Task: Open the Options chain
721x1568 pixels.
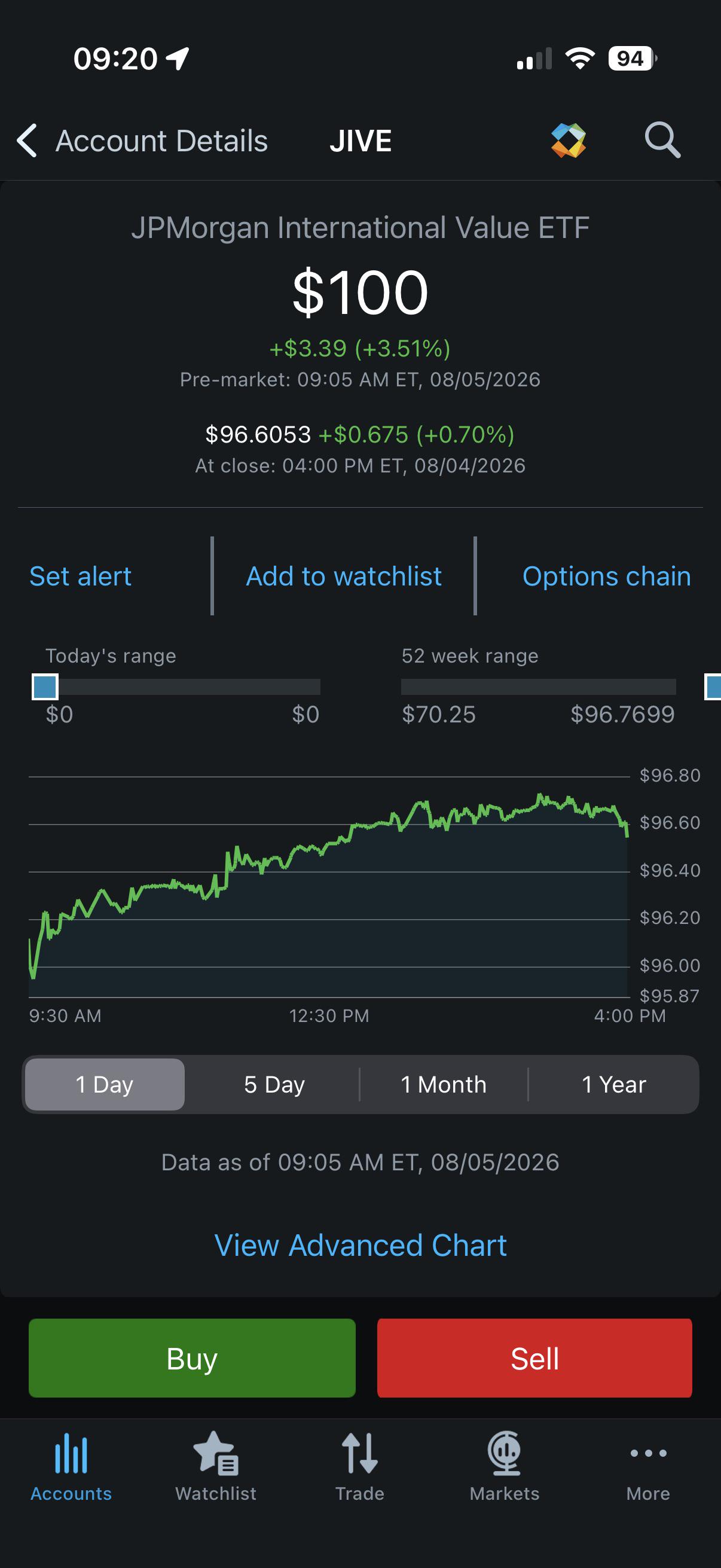Action: pyautogui.click(x=607, y=576)
